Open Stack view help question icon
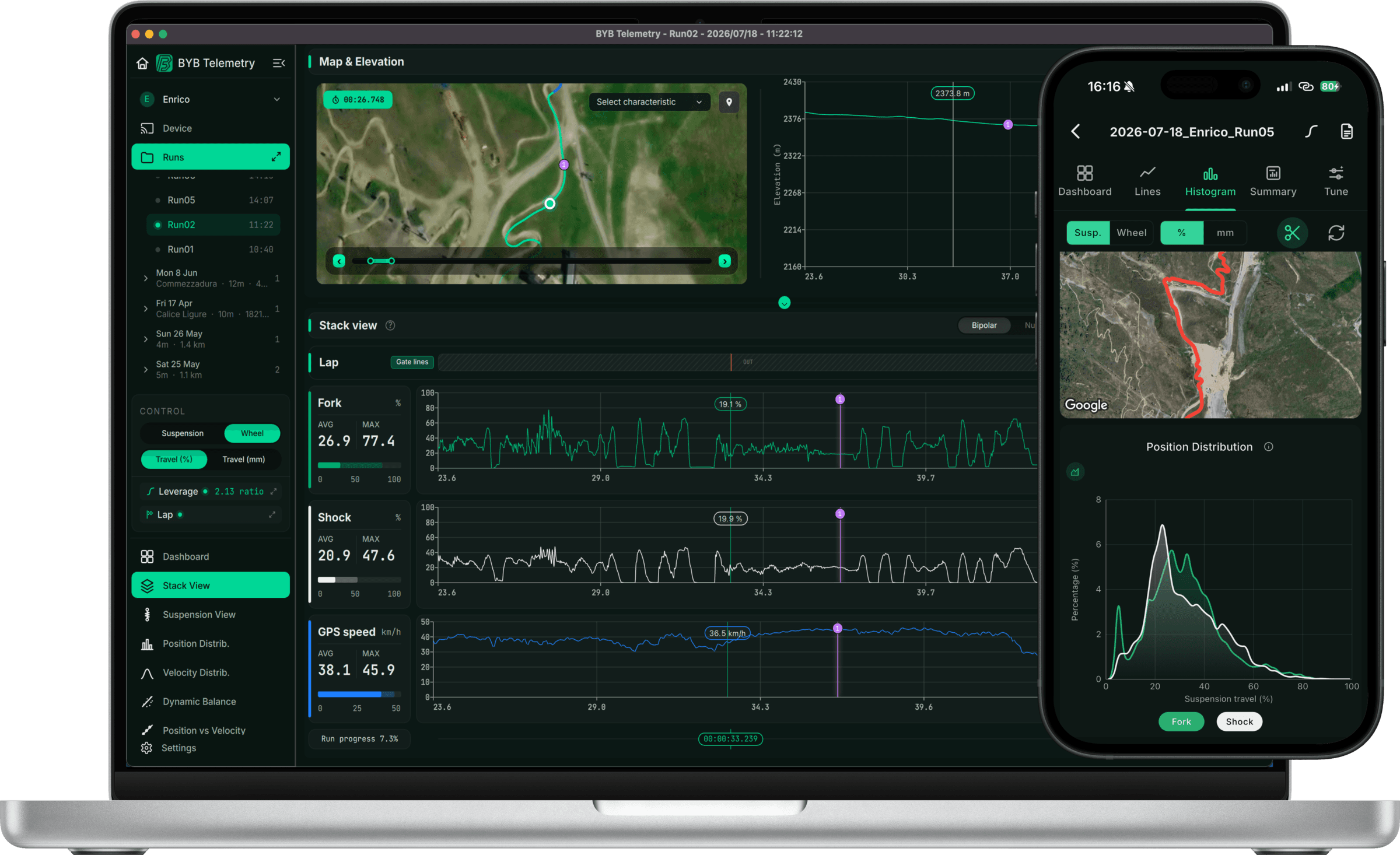Image resolution: width=1400 pixels, height=855 pixels. (x=390, y=325)
